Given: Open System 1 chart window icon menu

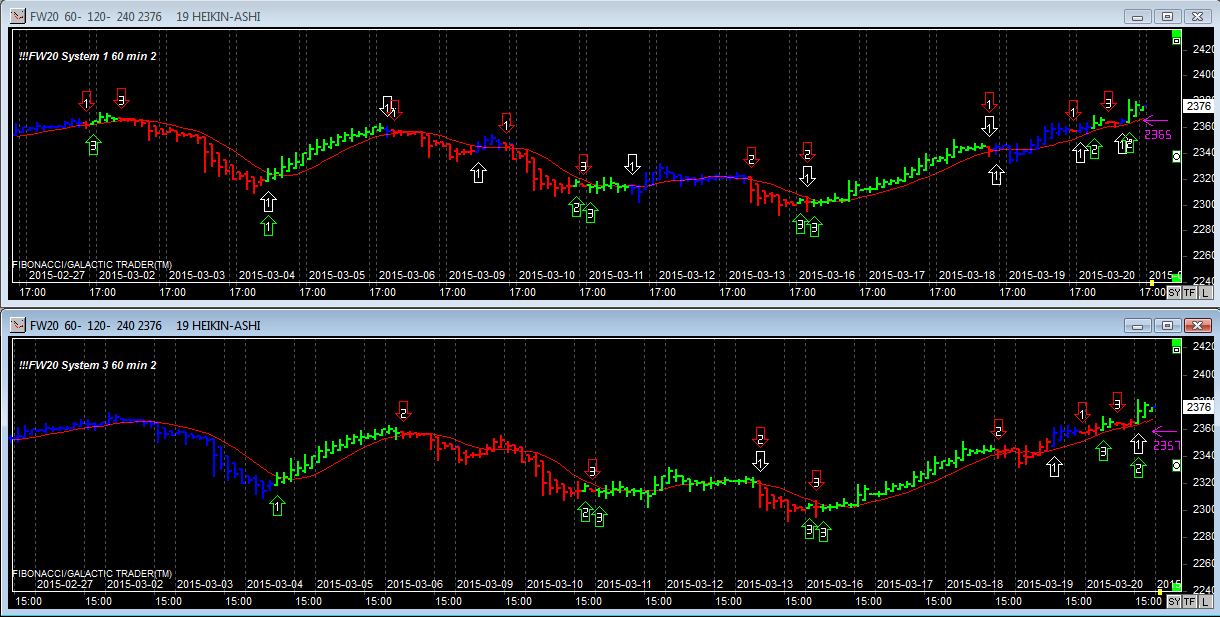Looking at the screenshot, I should (17, 16).
